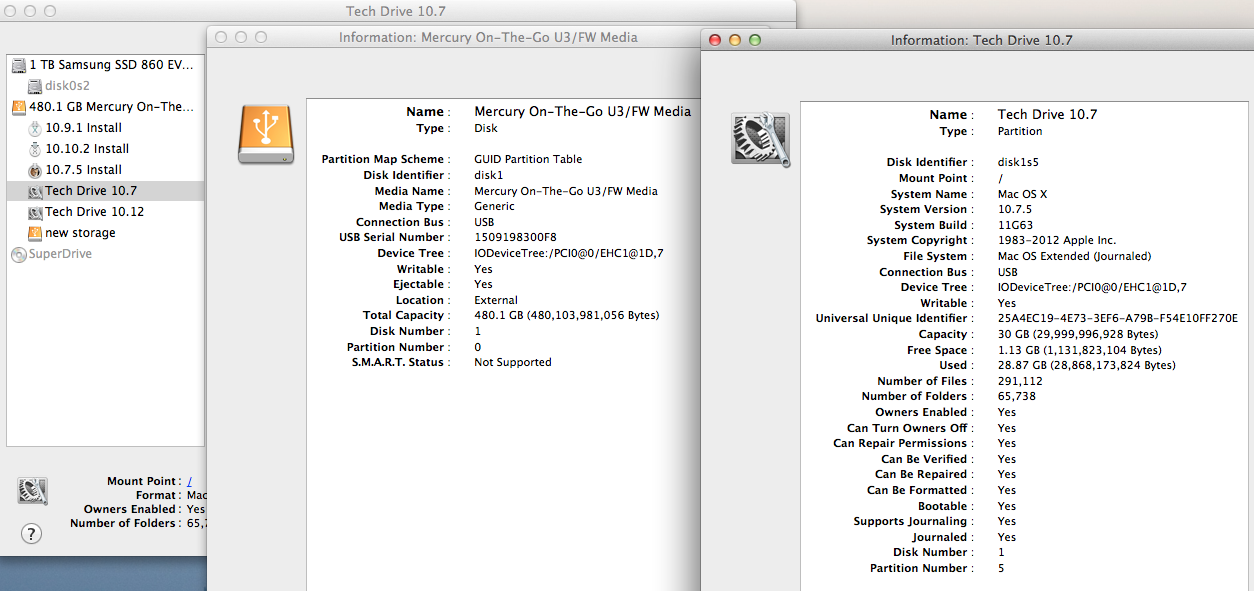Close the Information: Tech Drive 10.7 window
1254x591 pixels.
tap(715, 40)
